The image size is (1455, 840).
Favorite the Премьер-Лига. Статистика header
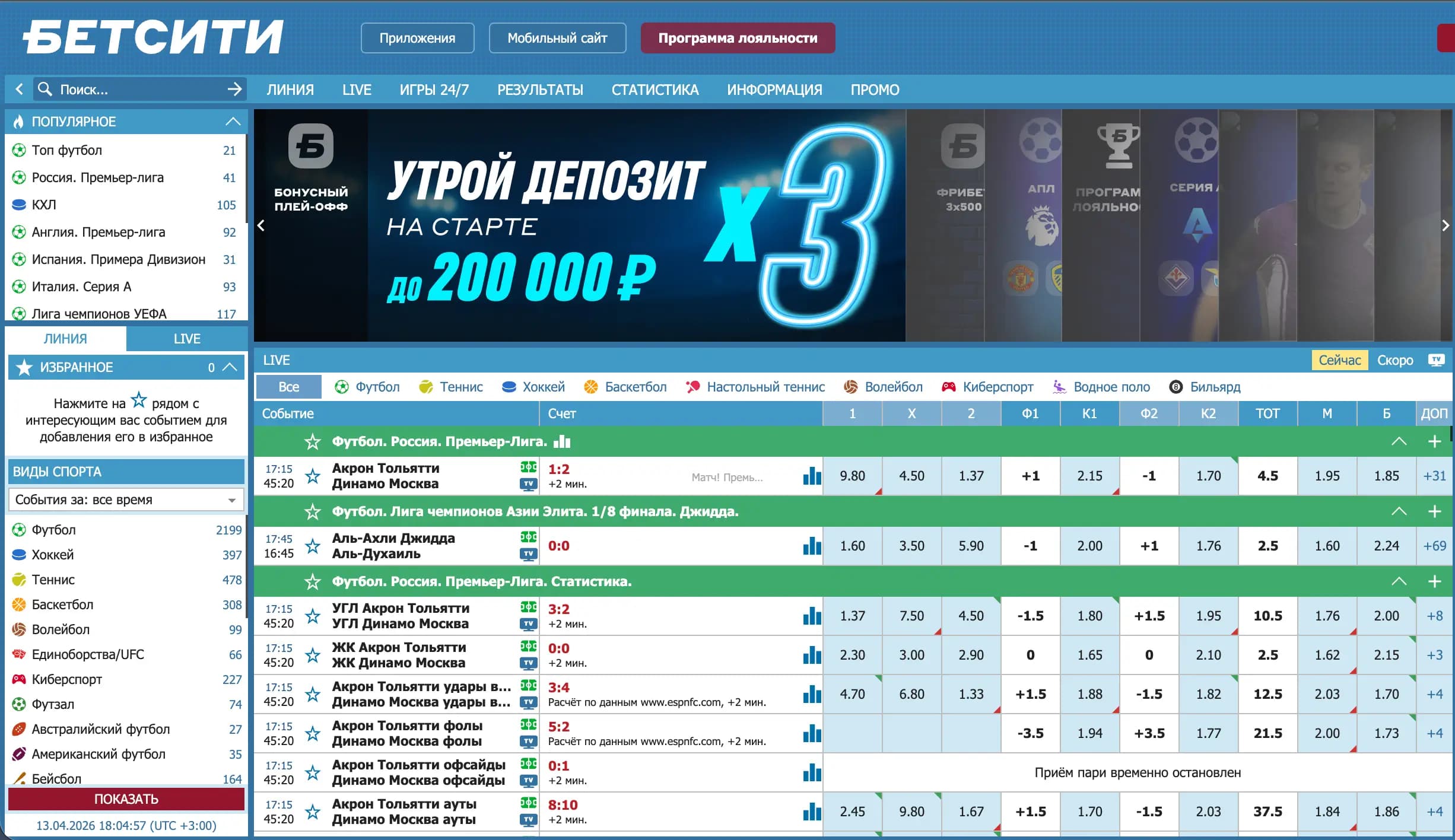tap(313, 581)
